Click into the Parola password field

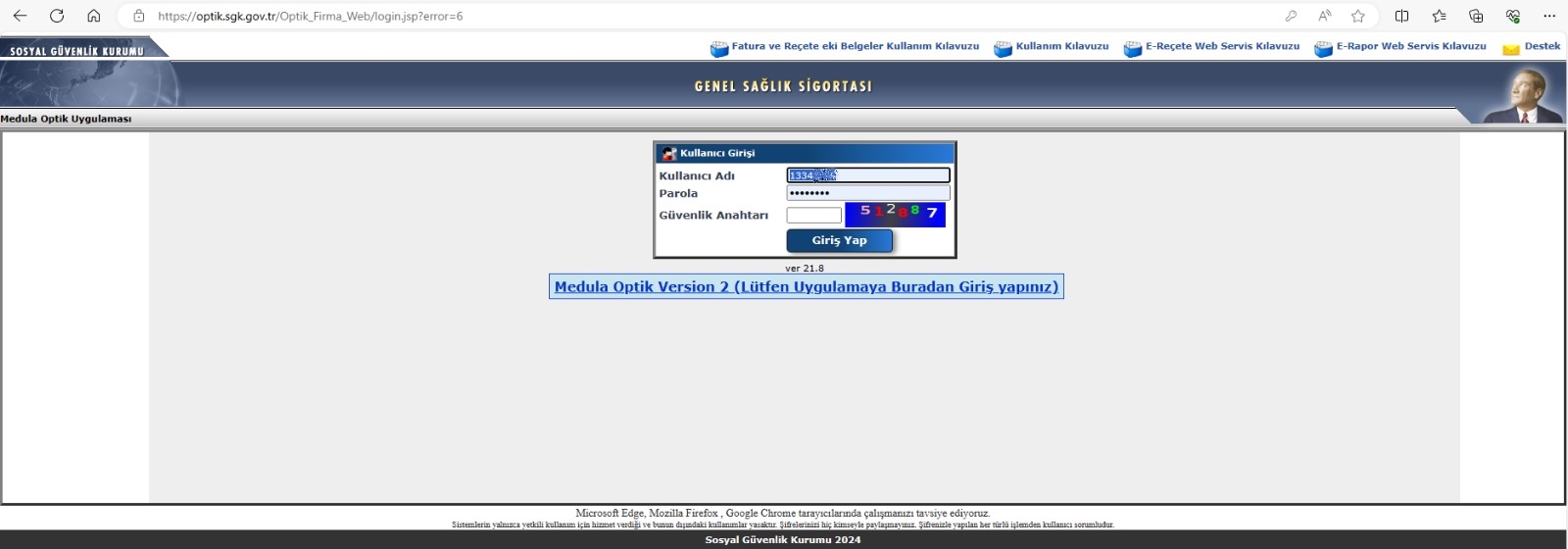tap(867, 193)
